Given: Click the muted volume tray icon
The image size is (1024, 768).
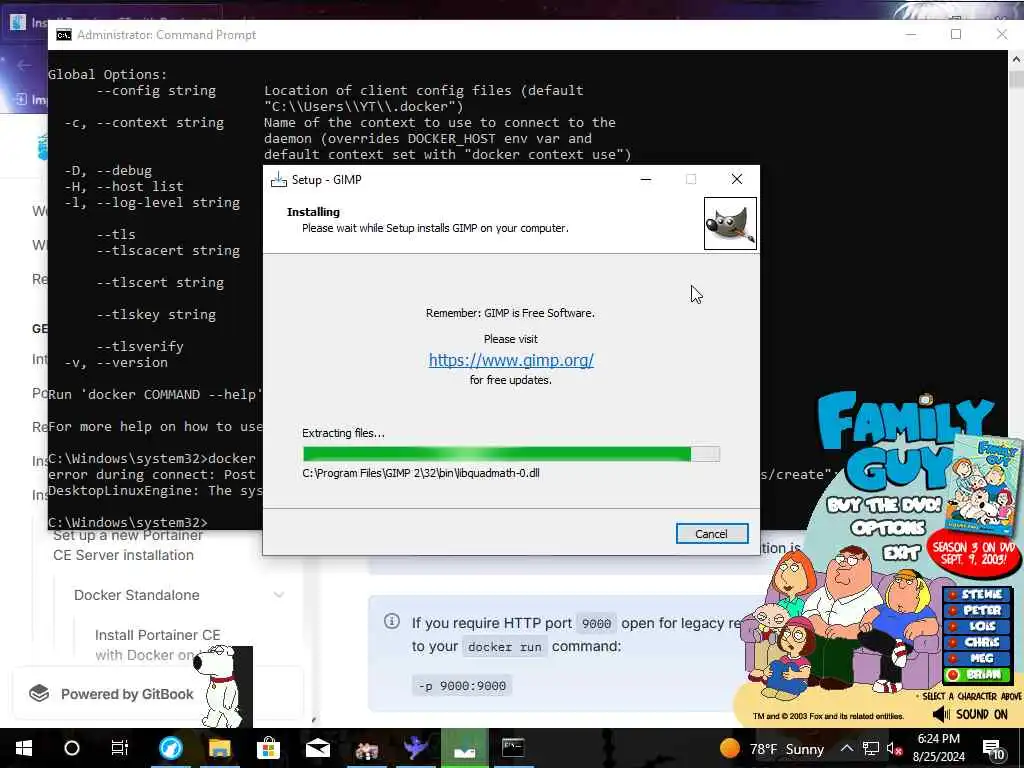Looking at the screenshot, I should [894, 748].
